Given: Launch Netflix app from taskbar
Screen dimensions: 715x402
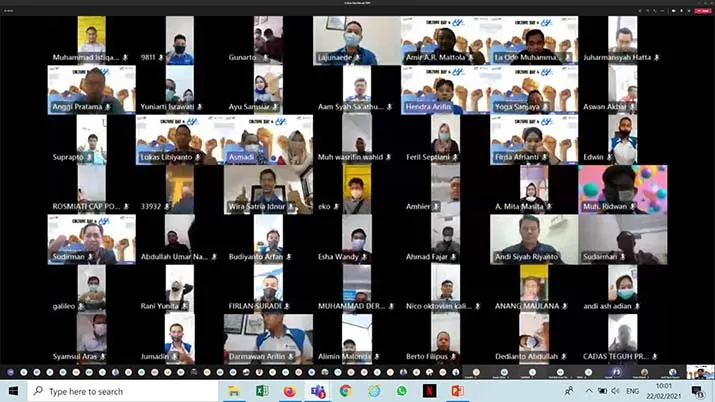Looking at the screenshot, I should [x=429, y=391].
